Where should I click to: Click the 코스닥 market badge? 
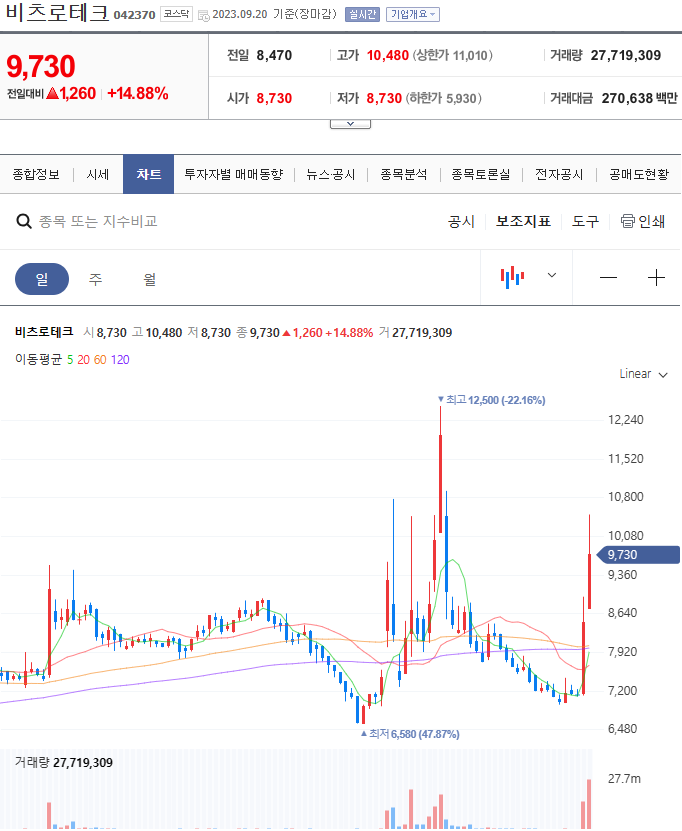point(176,14)
